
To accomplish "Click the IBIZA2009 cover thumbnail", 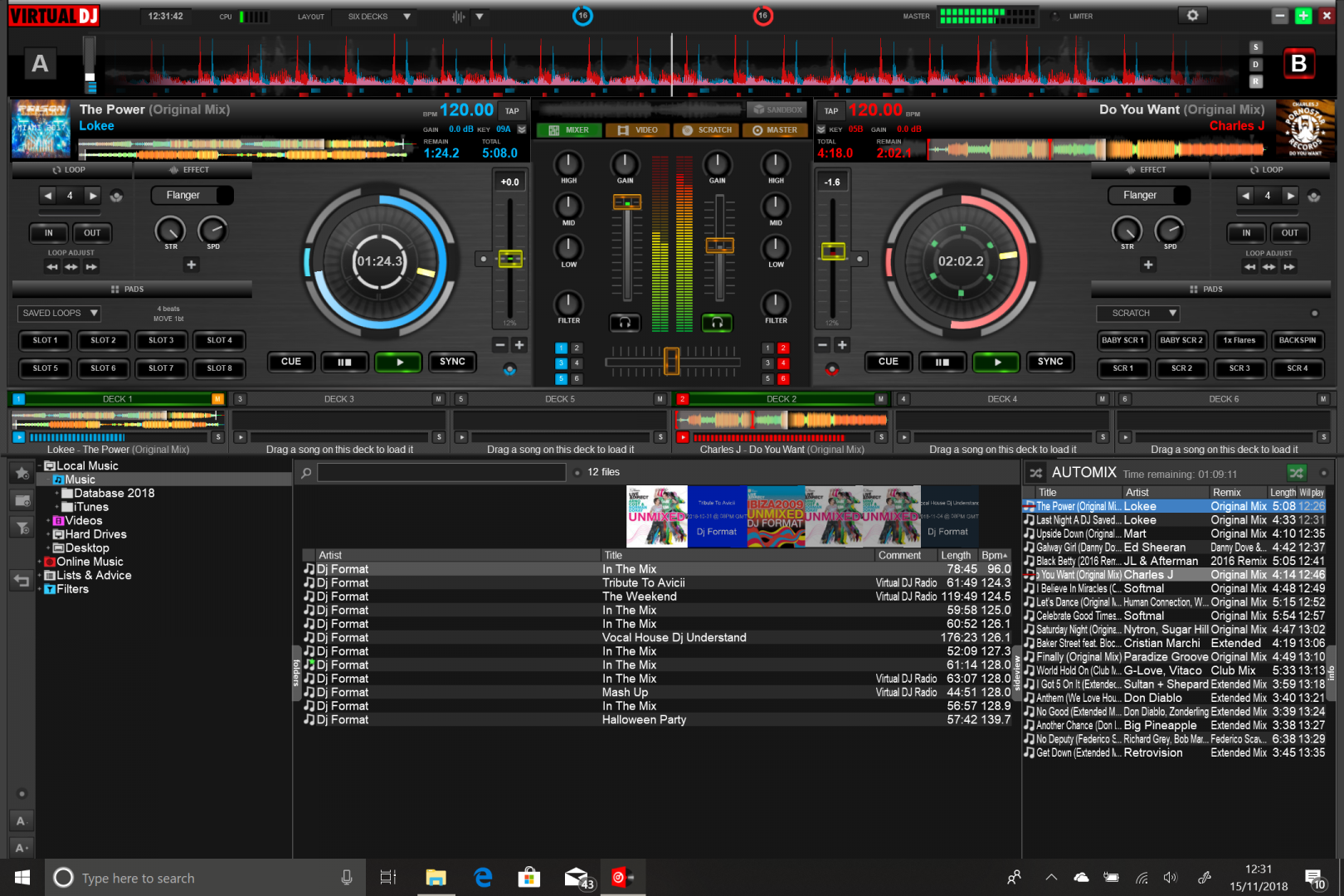I will (x=776, y=516).
